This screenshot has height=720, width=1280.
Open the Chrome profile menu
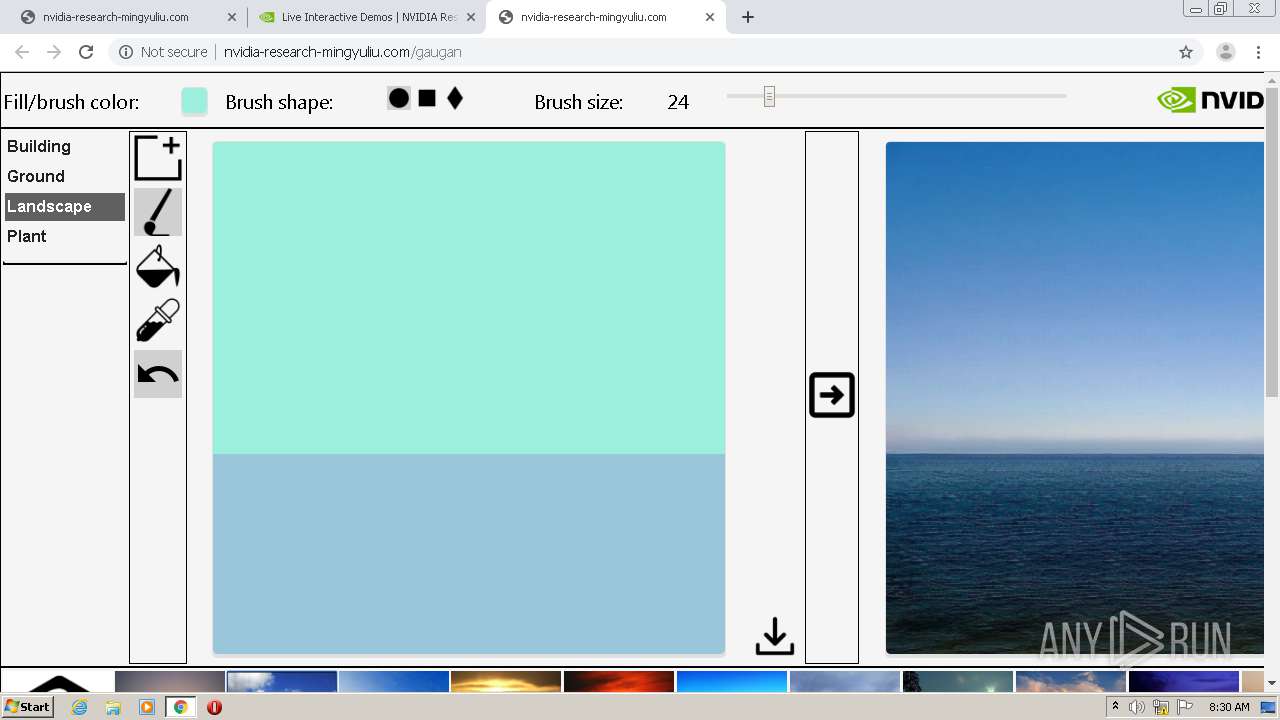[1225, 52]
